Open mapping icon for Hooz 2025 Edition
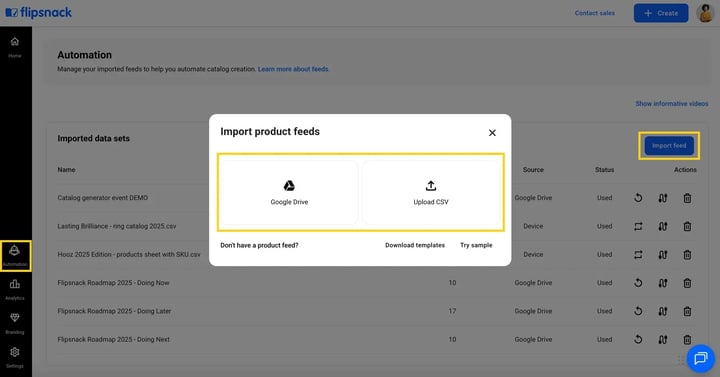 (x=663, y=255)
